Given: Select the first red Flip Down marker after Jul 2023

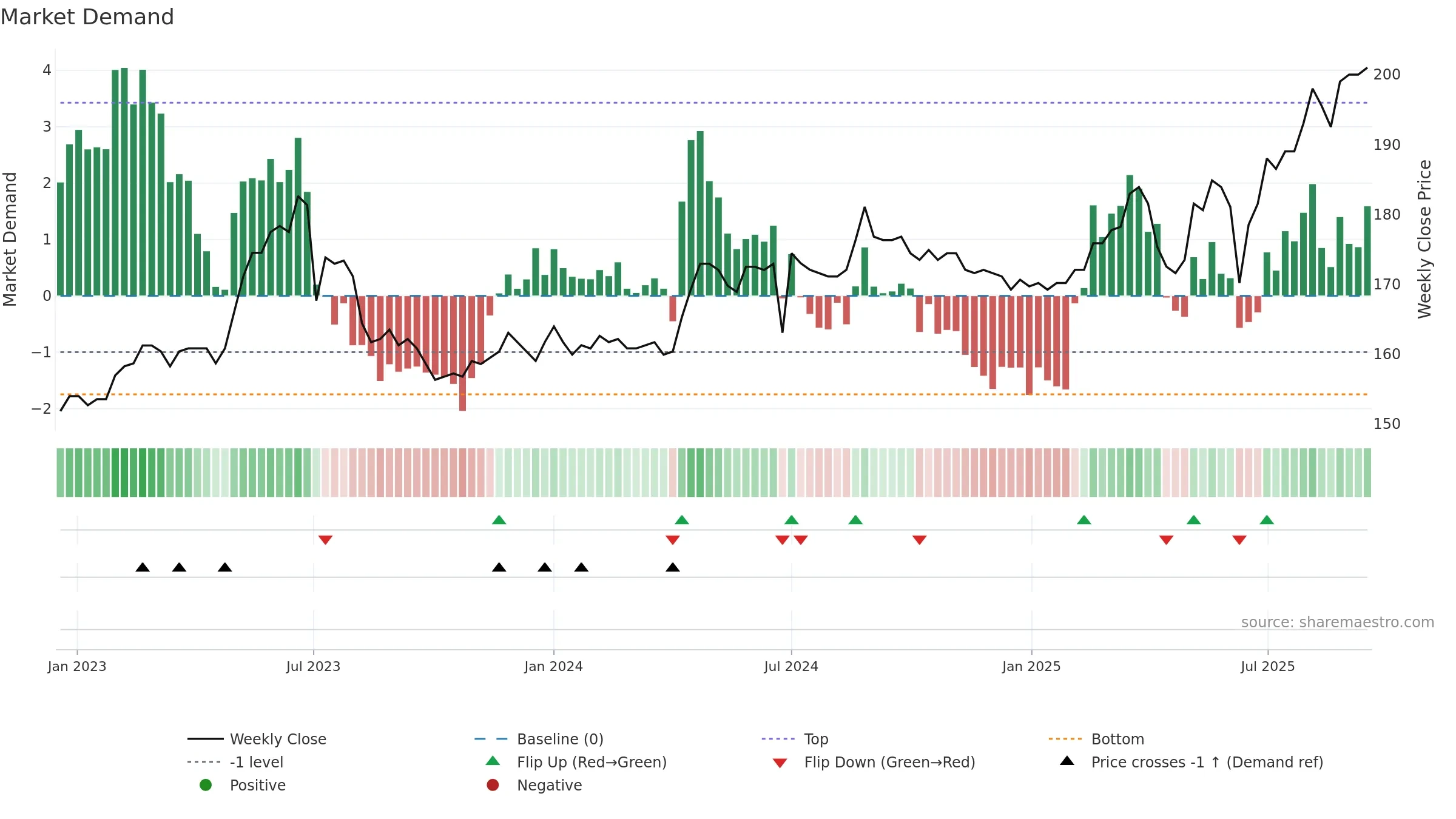Looking at the screenshot, I should point(325,540).
